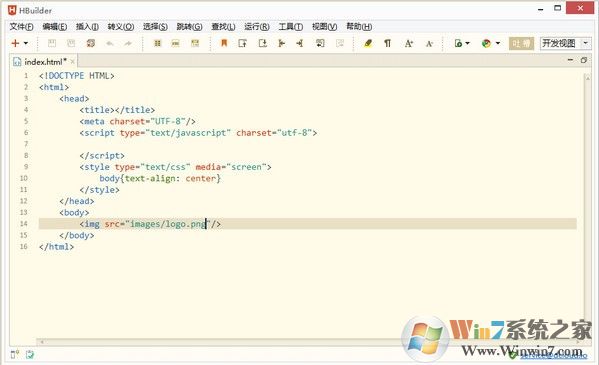The width and height of the screenshot is (599, 365).
Task: Open the 转义(O) menu
Action: click(x=121, y=26)
